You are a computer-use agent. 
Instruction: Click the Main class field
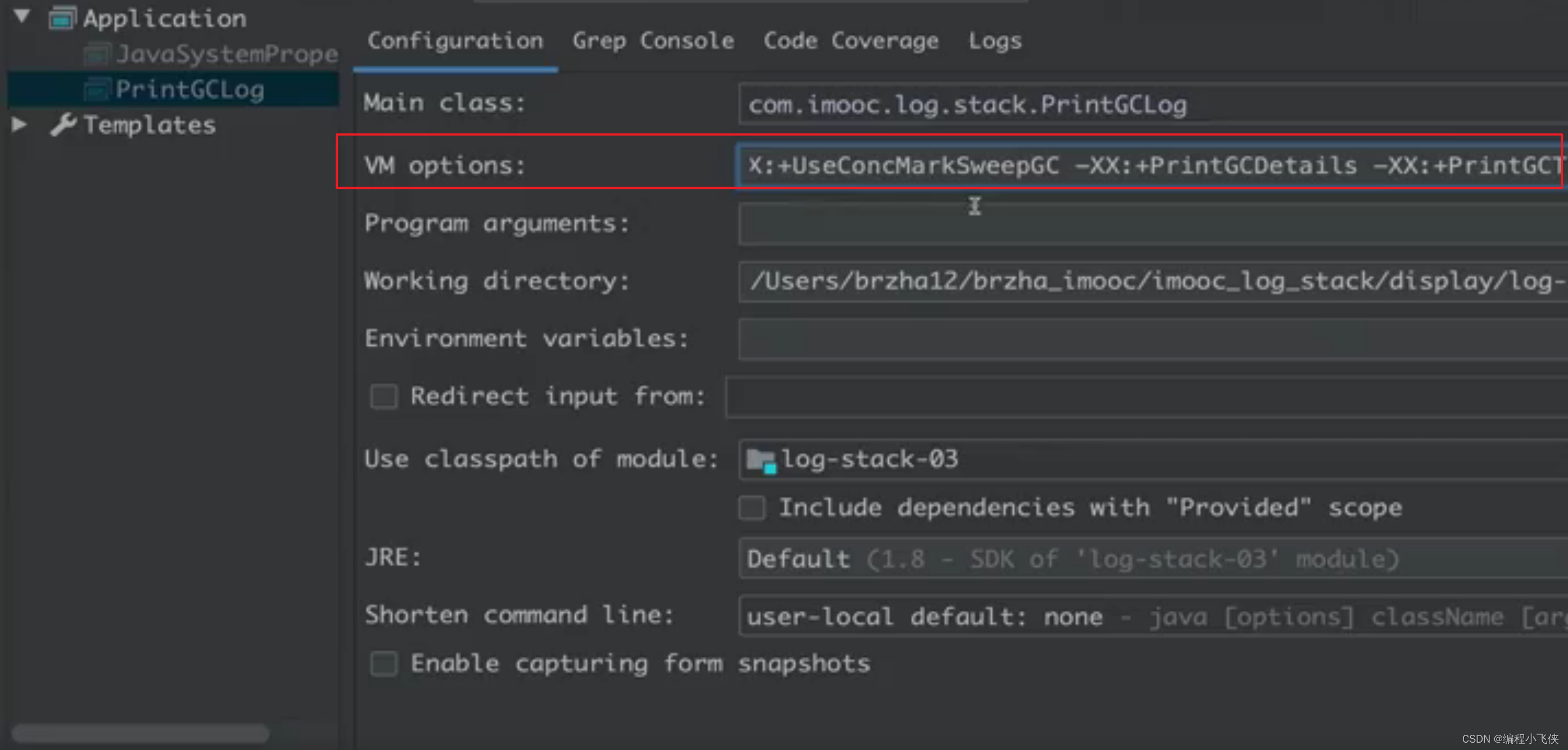(1153, 104)
